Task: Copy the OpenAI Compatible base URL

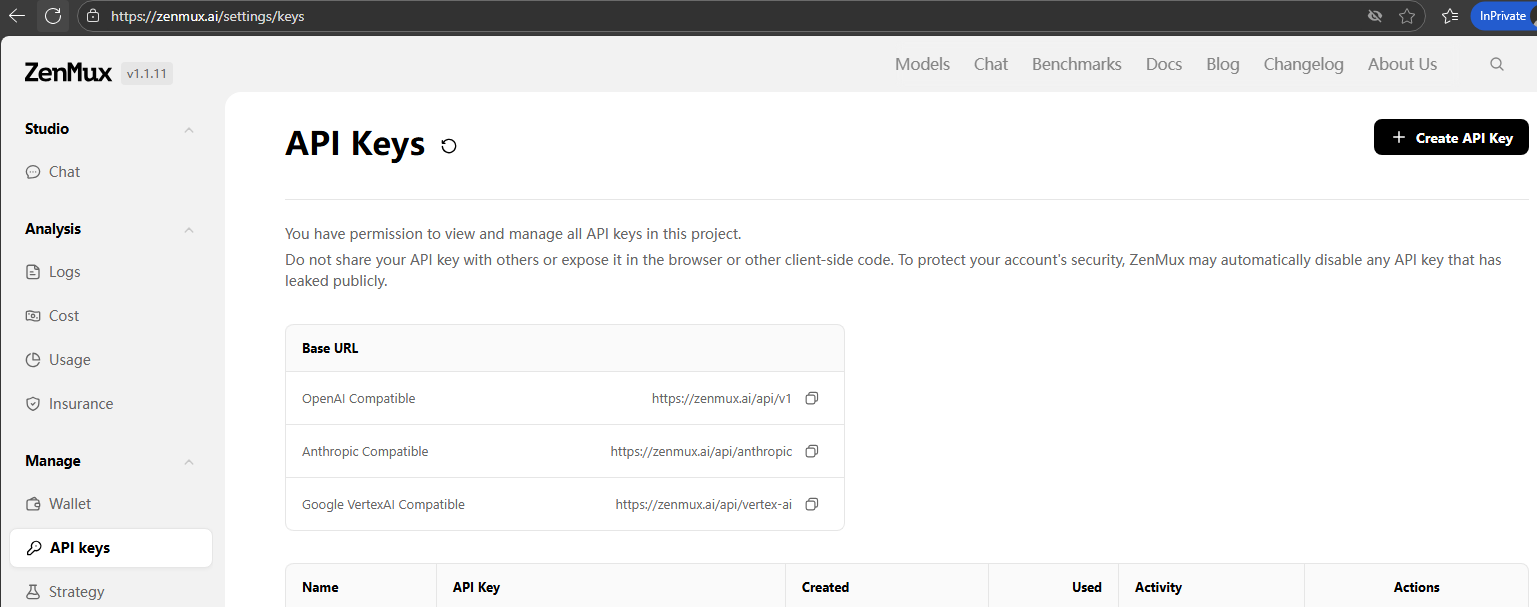Action: [812, 398]
